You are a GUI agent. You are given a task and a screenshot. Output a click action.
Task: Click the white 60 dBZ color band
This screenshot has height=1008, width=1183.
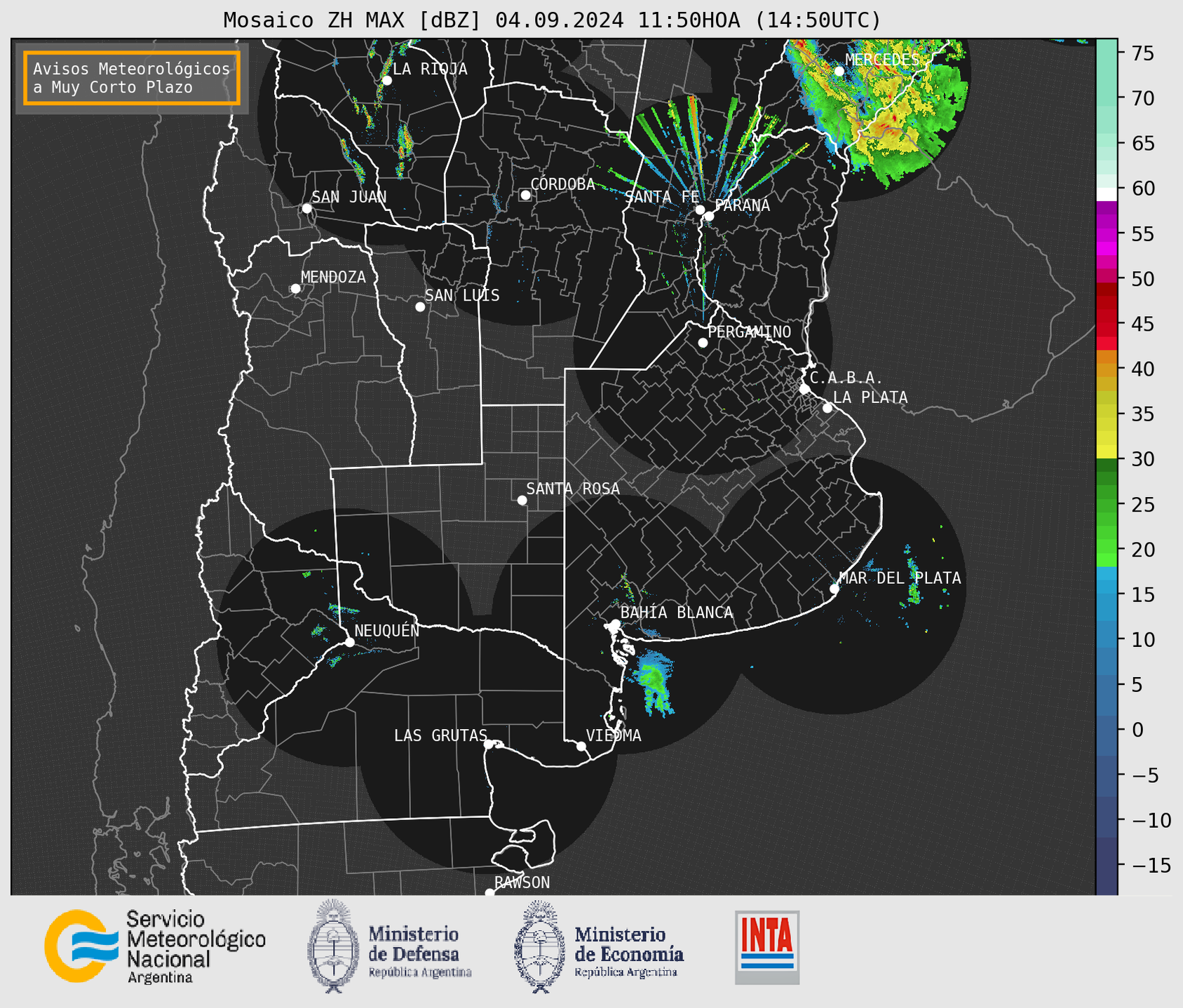click(x=1107, y=194)
